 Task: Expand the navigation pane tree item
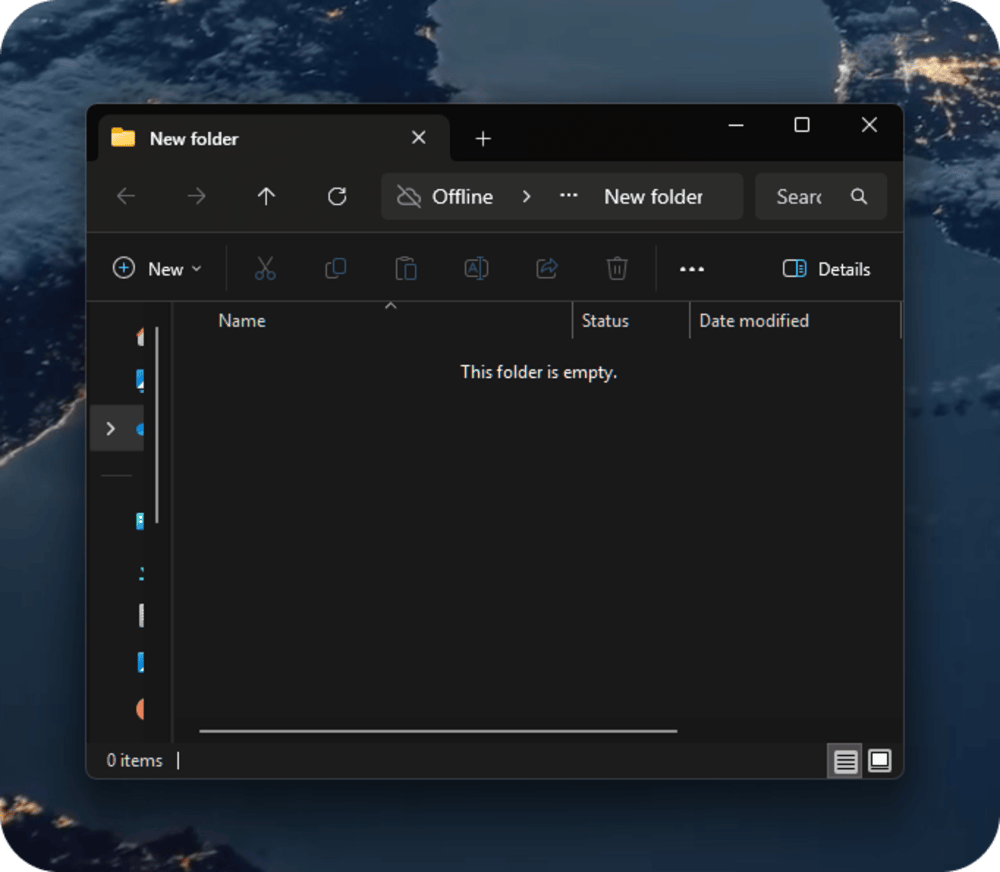[x=110, y=429]
